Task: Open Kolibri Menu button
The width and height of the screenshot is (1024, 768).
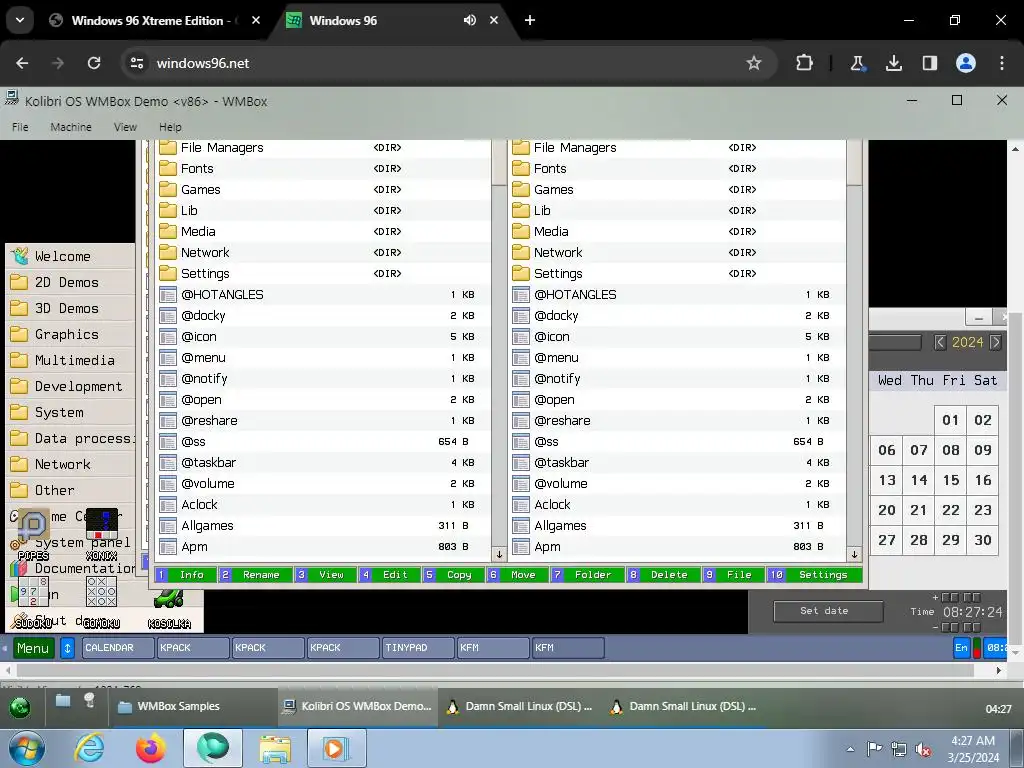Action: (33, 648)
